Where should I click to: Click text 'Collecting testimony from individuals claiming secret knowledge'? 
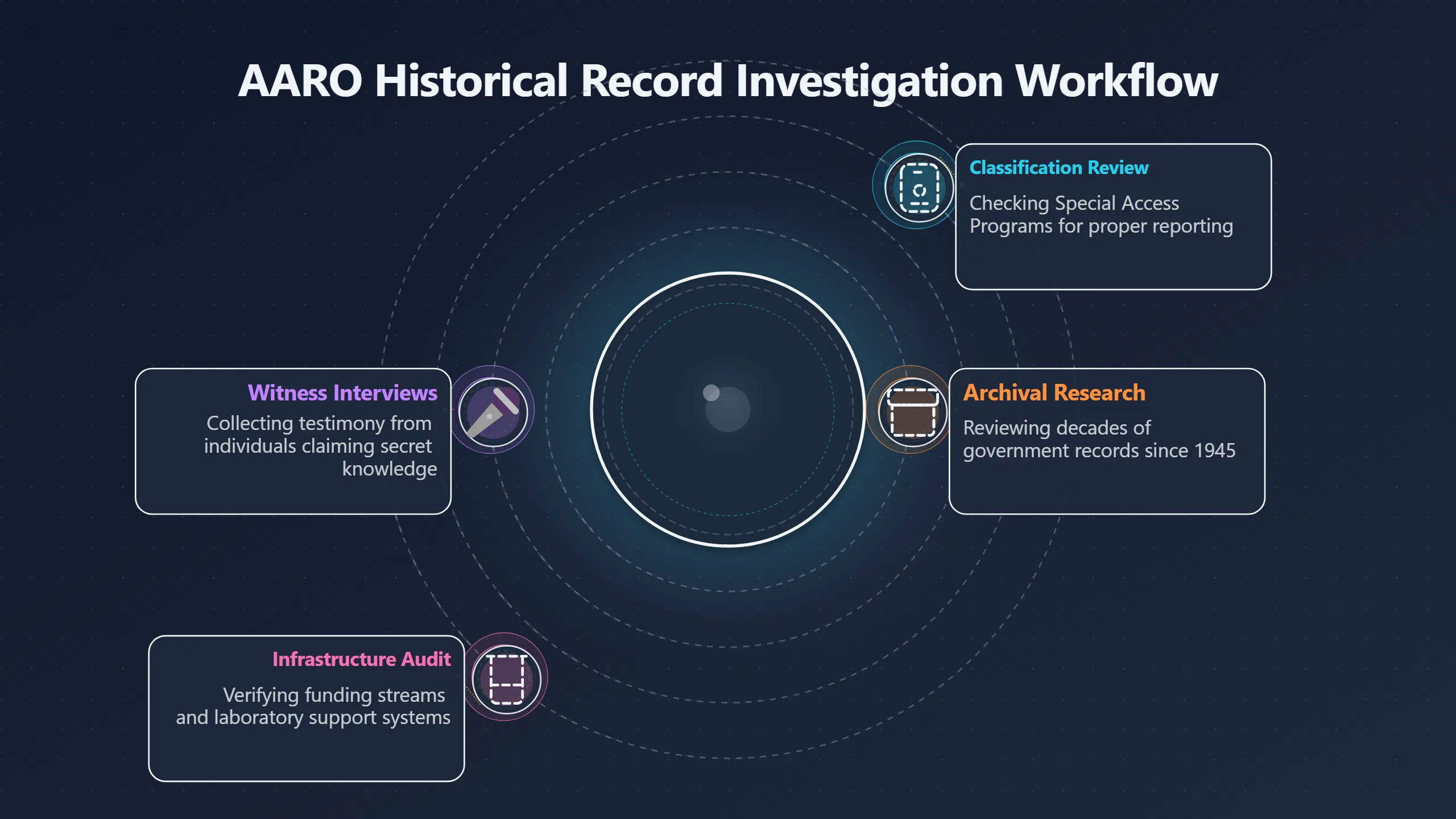[321, 446]
